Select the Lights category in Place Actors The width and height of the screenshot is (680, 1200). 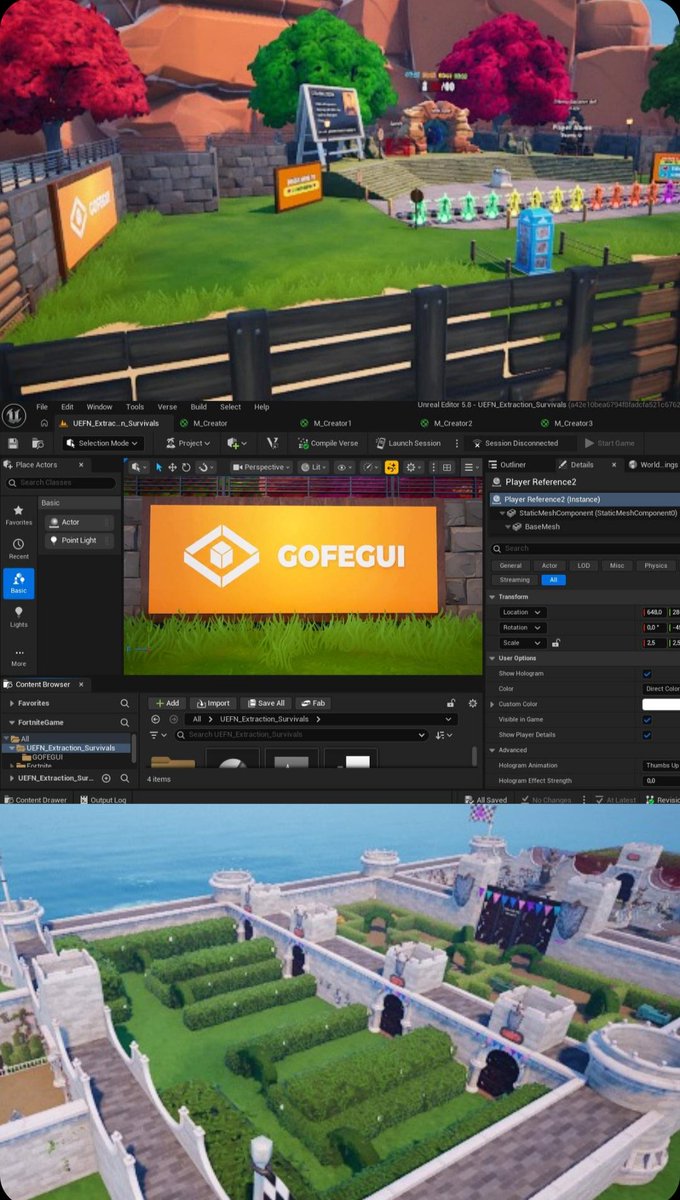click(18, 617)
